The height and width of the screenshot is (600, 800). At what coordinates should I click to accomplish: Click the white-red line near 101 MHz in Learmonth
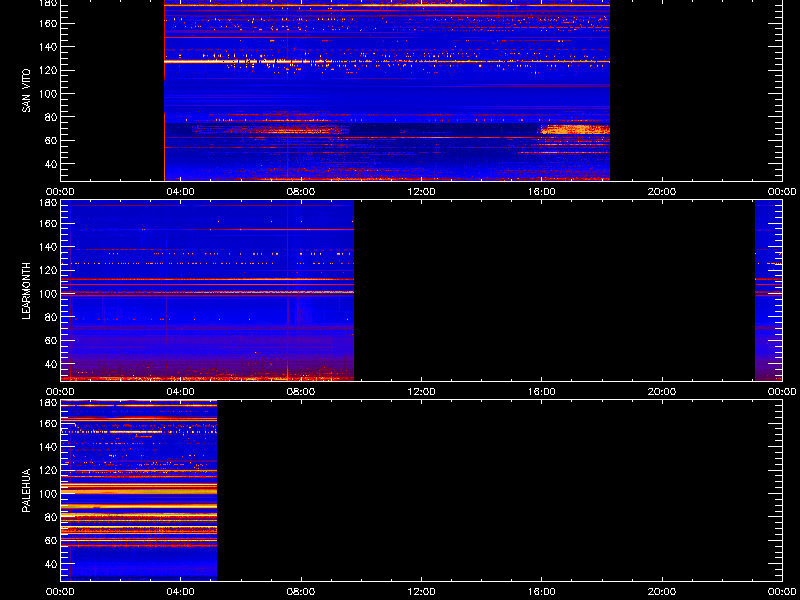(x=207, y=292)
